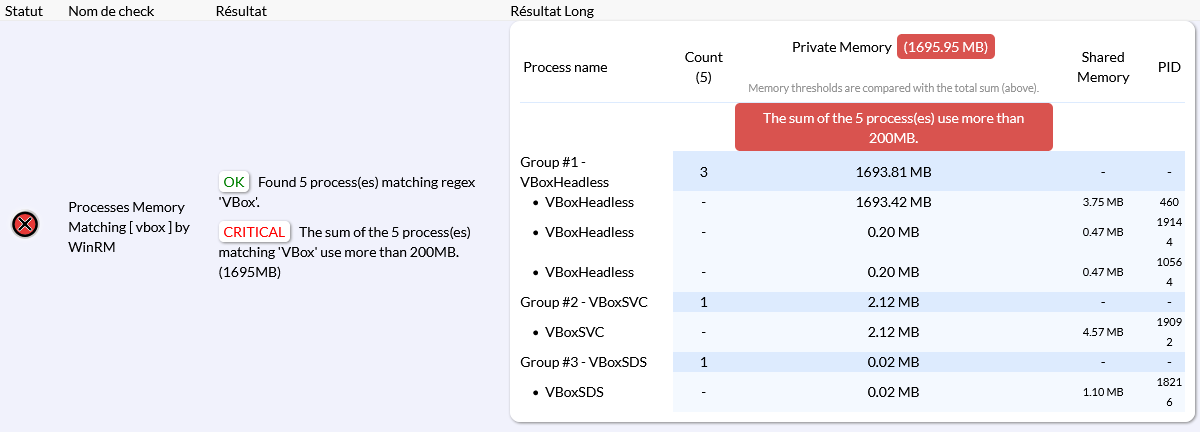1200x432 pixels.
Task: Expand Group #2 - VBoxSVC row
Action: pos(584,303)
